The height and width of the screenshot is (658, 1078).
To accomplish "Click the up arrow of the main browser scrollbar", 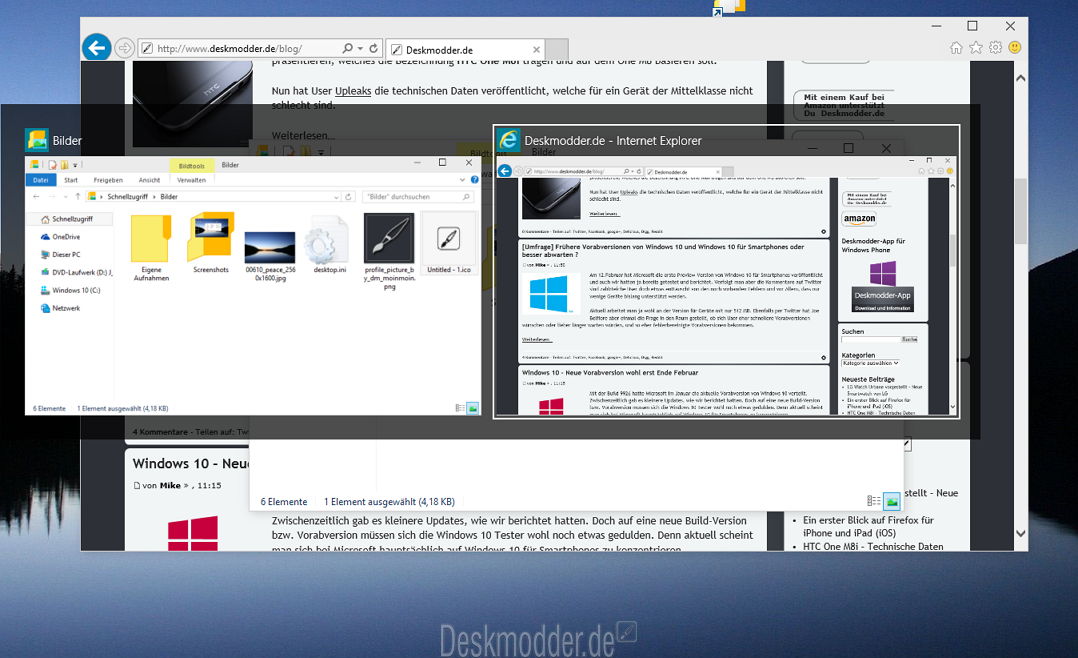I will coord(1021,78).
